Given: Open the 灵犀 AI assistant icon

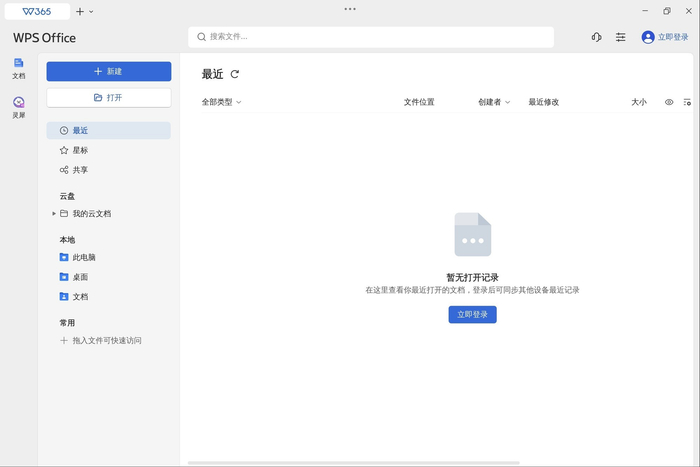Looking at the screenshot, I should [x=18, y=106].
